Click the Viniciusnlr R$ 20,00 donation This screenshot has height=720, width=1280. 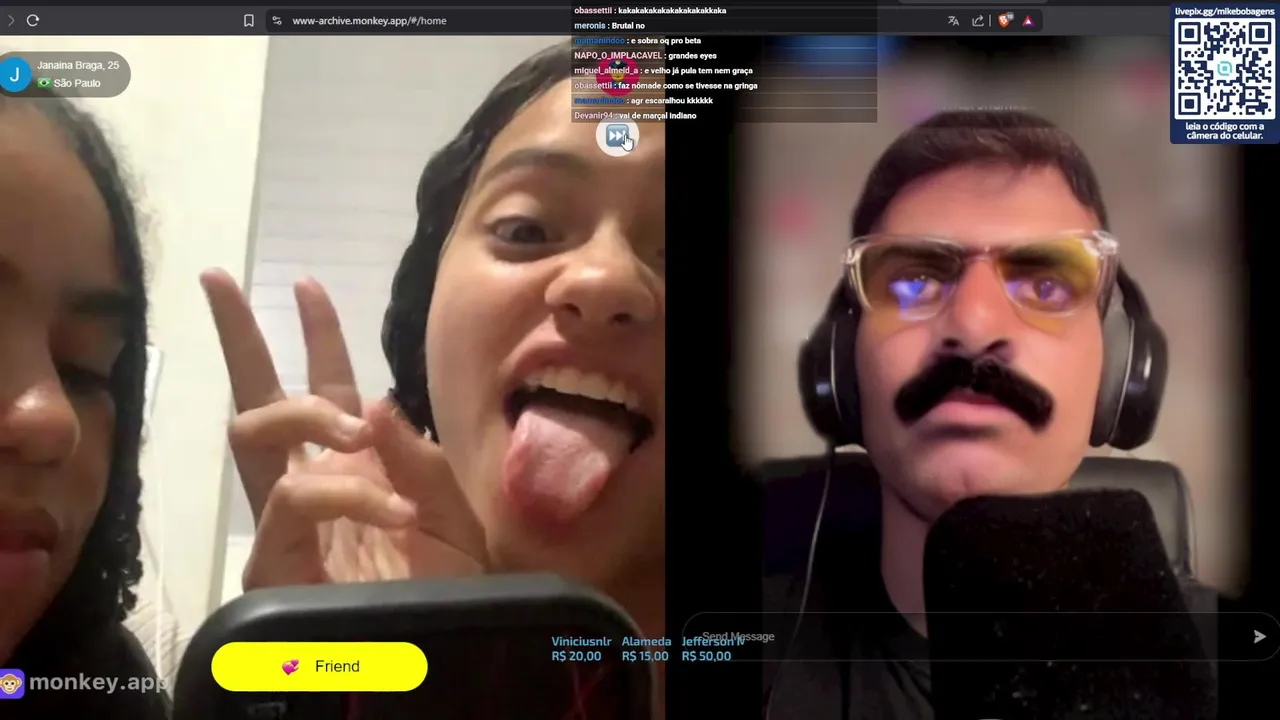coord(581,649)
